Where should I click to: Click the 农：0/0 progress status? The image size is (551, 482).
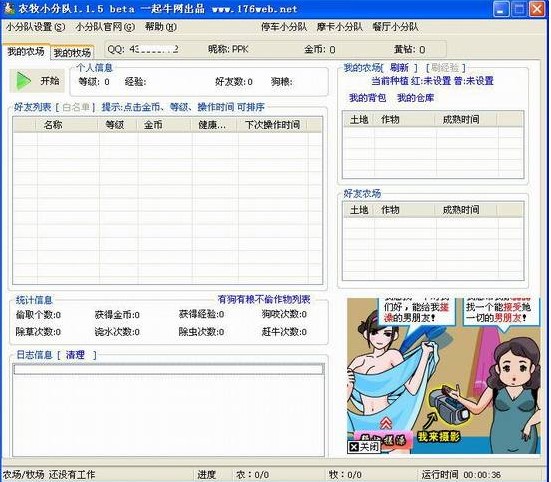click(252, 475)
